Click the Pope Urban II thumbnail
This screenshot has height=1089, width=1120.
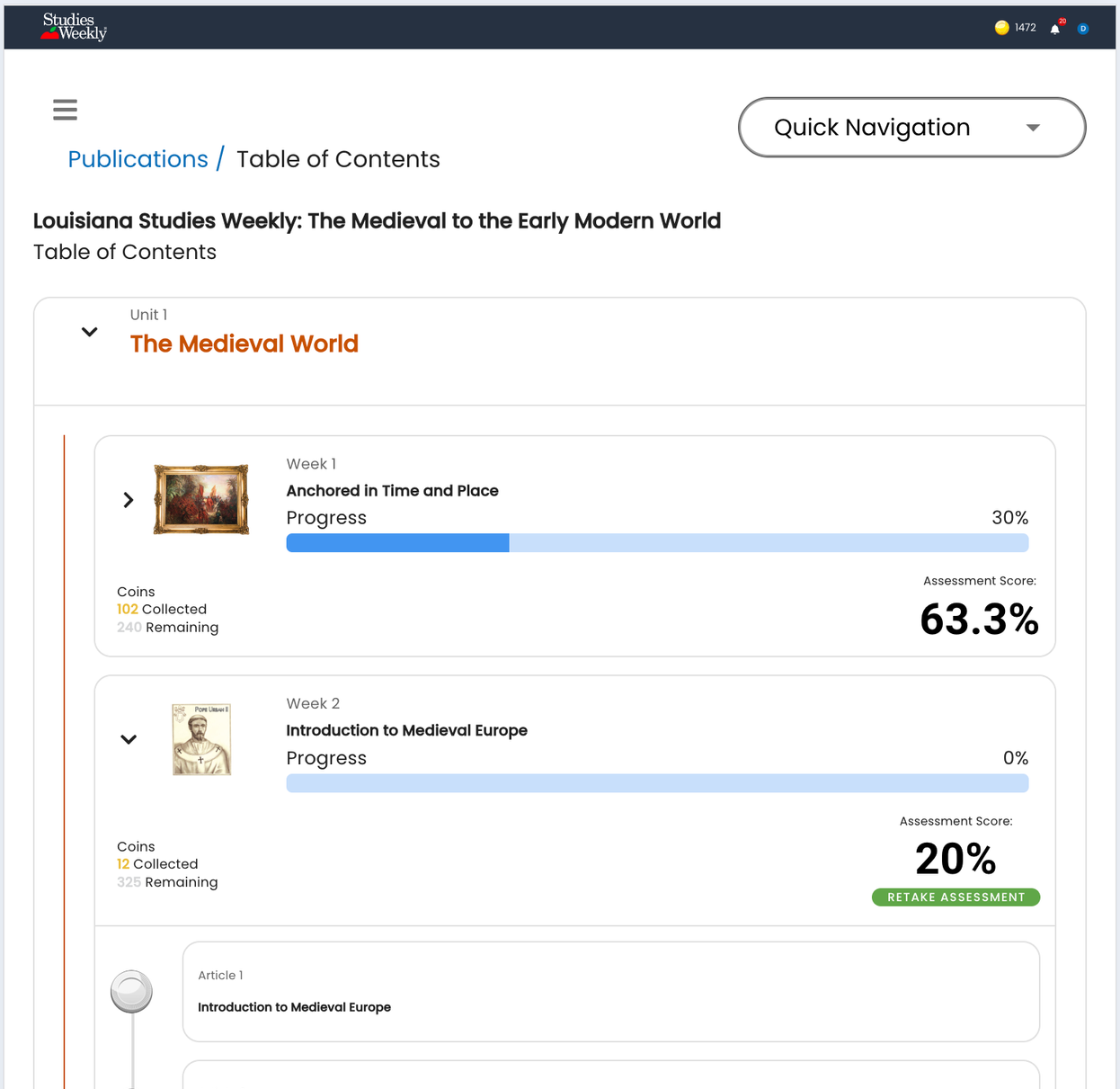[201, 739]
